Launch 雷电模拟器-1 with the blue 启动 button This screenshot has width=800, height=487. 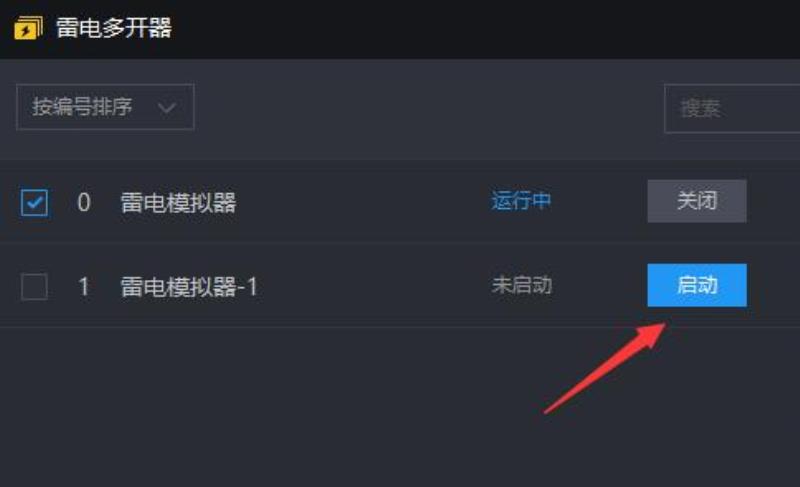(697, 285)
